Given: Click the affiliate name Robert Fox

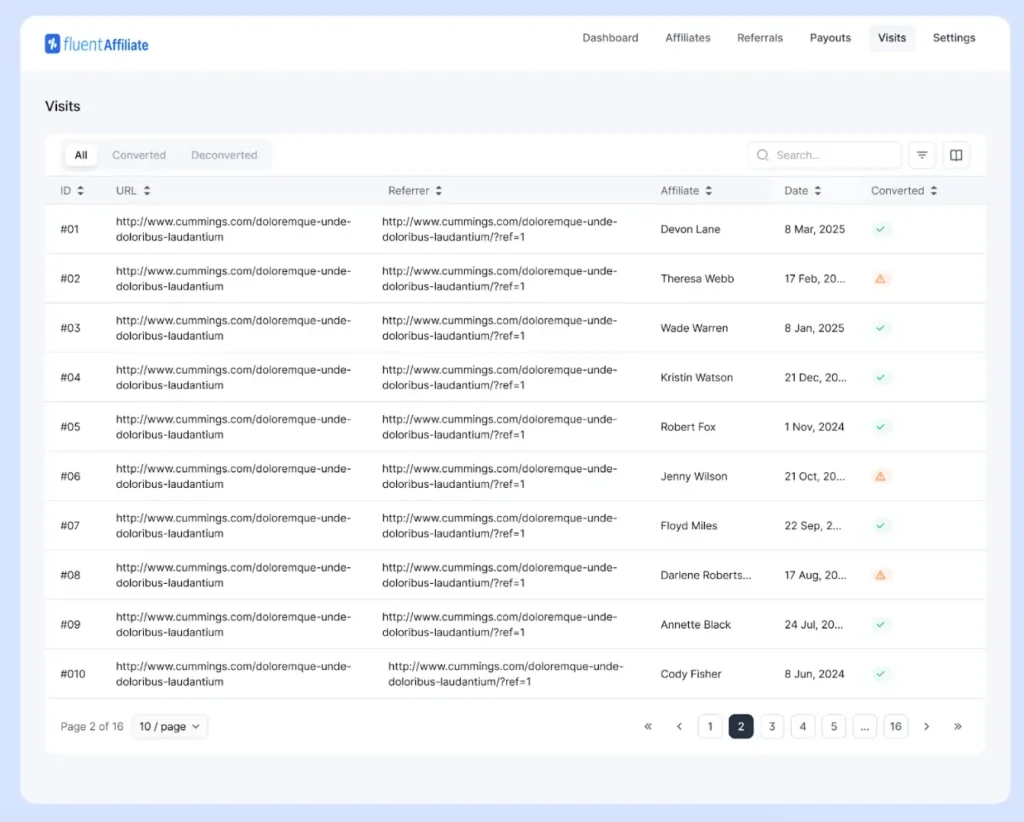Looking at the screenshot, I should [x=688, y=427].
